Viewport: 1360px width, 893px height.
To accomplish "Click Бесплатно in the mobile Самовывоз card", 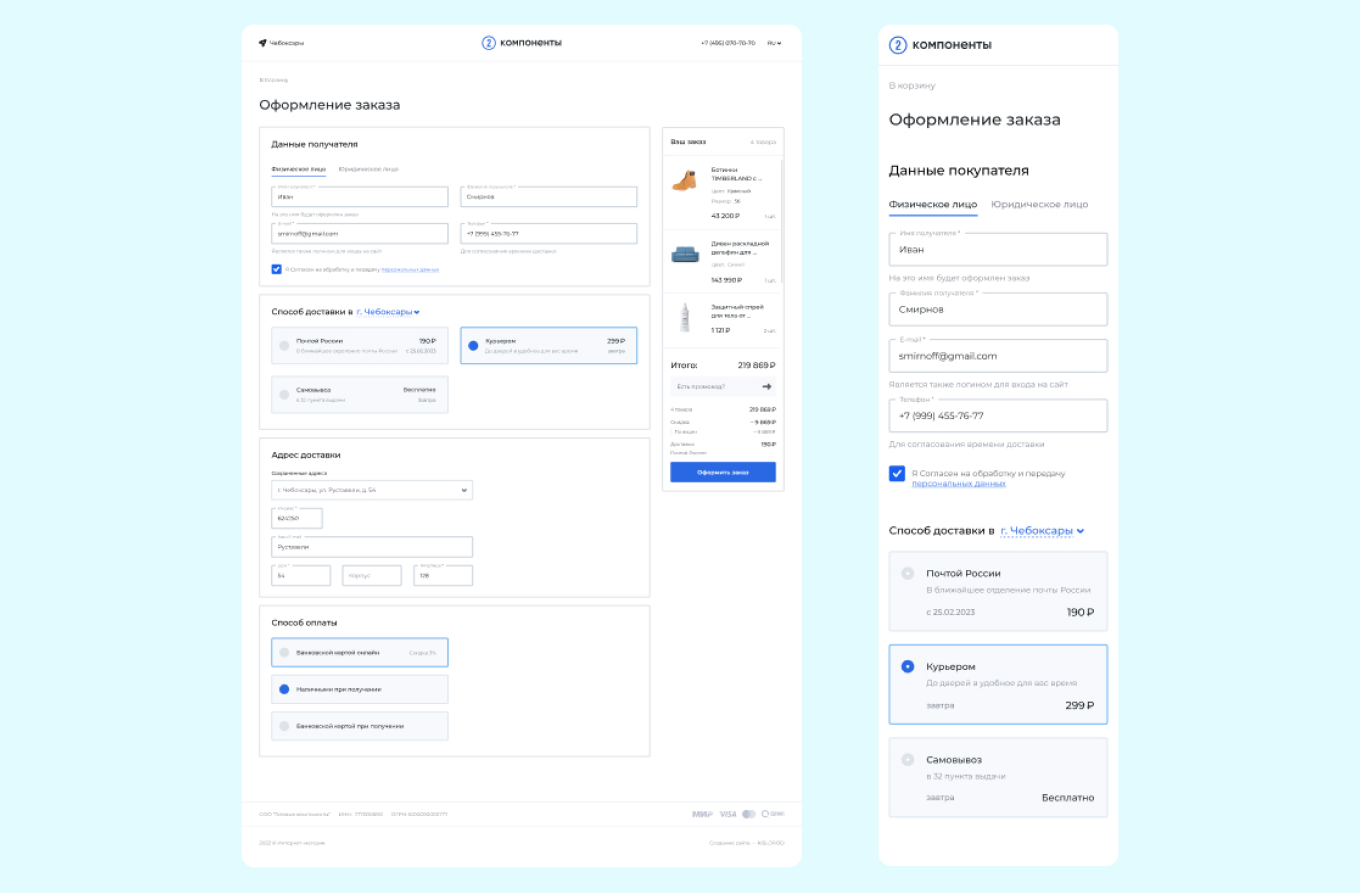I will point(1068,798).
